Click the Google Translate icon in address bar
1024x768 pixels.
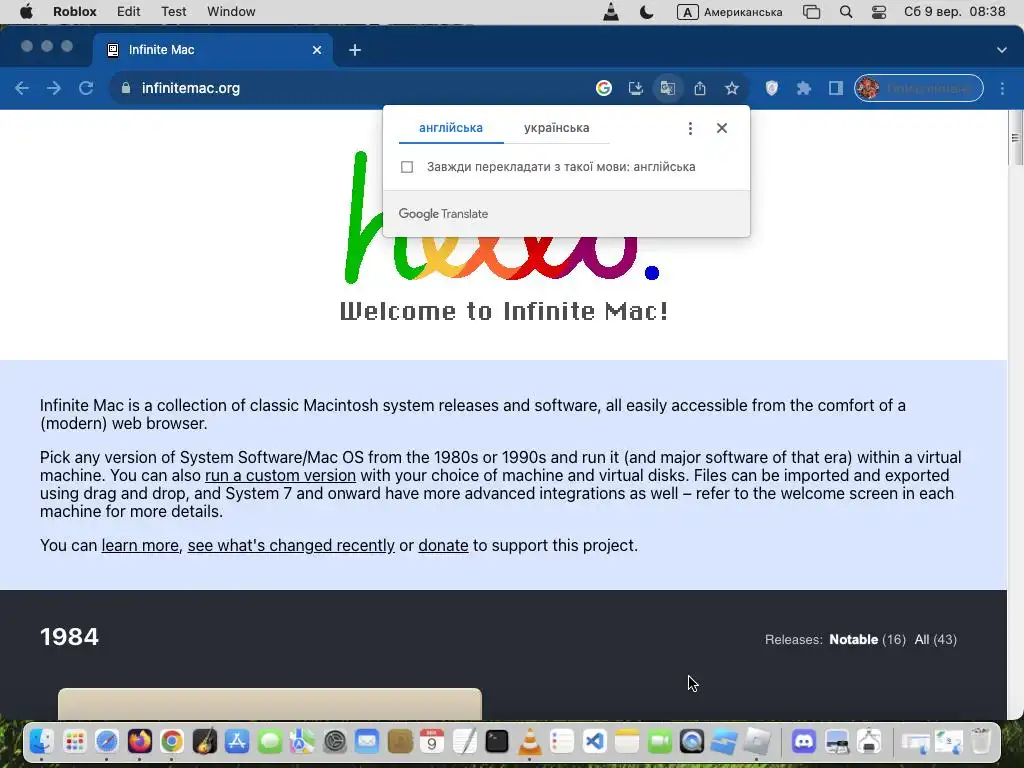[667, 88]
